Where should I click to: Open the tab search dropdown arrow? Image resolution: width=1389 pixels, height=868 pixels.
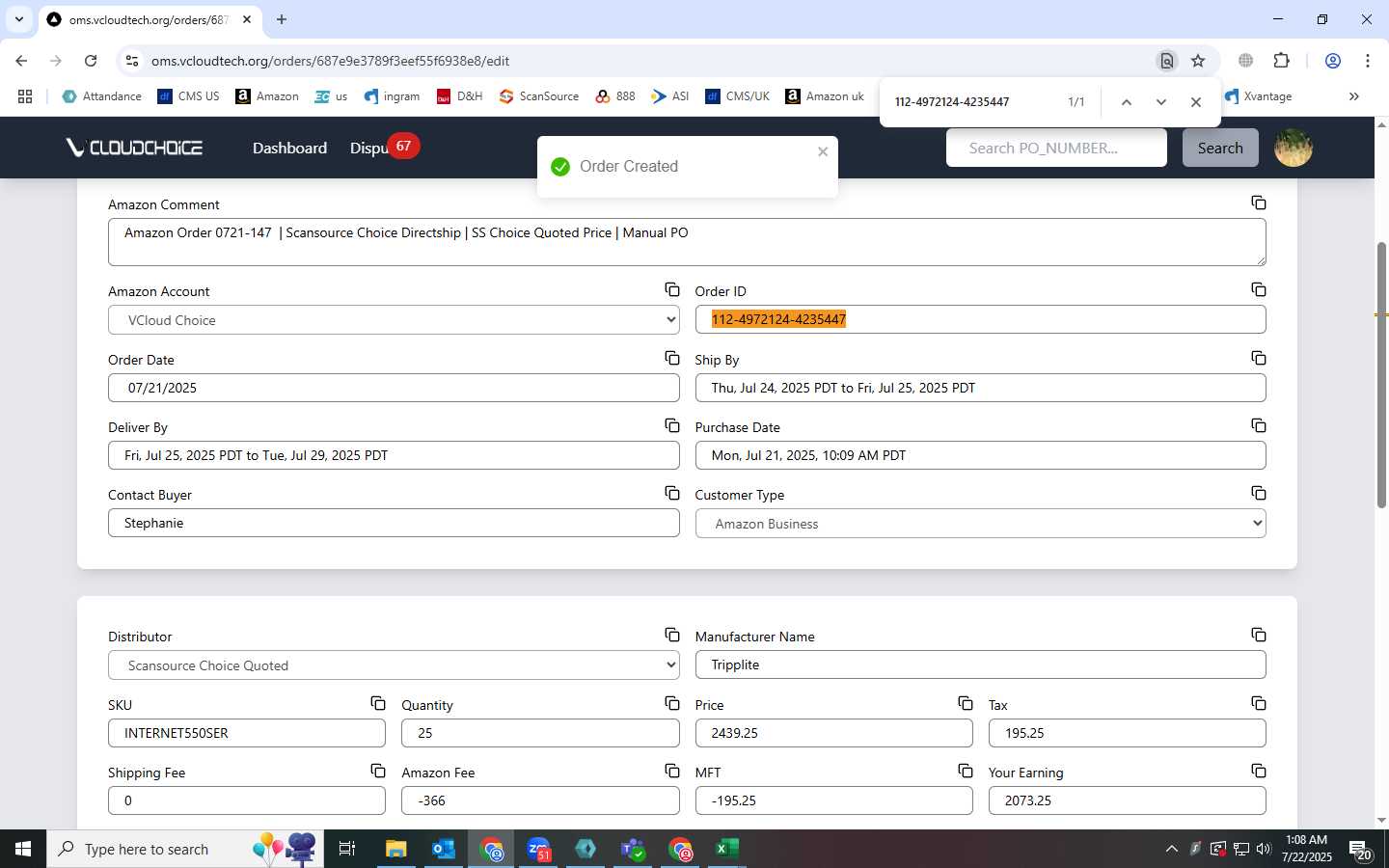pos(18,19)
